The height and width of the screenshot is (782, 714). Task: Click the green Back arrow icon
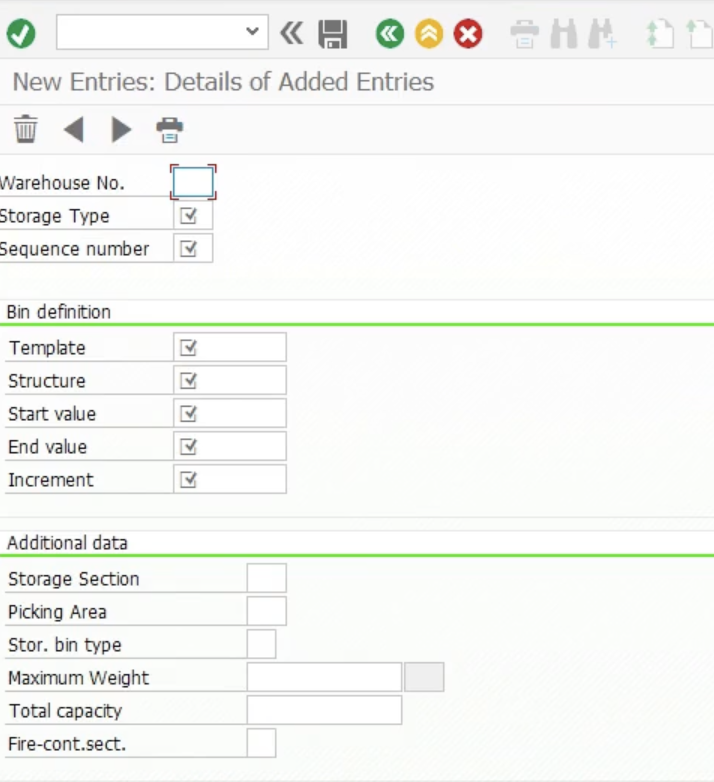(x=390, y=34)
